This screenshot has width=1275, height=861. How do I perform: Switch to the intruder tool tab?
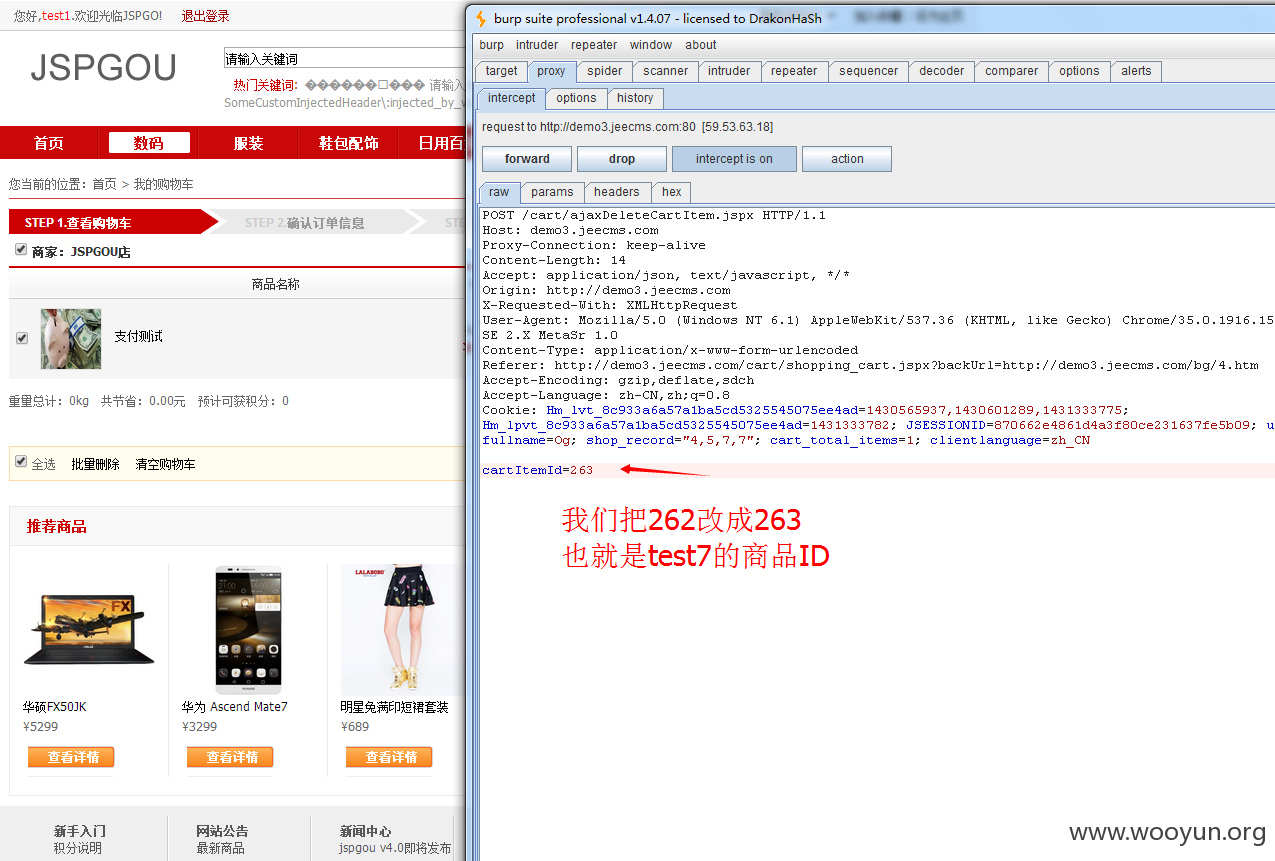point(729,71)
